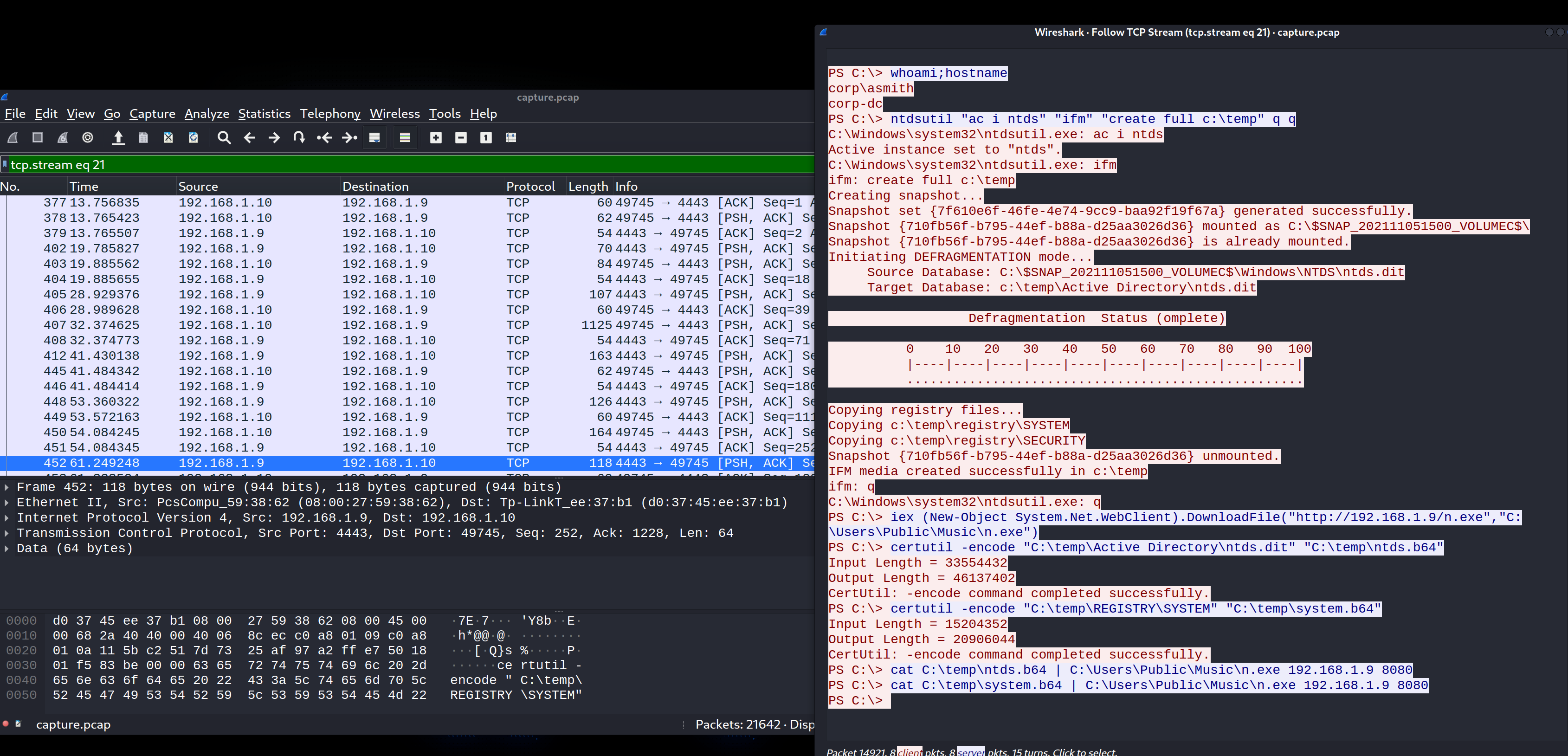The height and width of the screenshot is (756, 1568).
Task: Zoom in packet text with plus icon
Action: (436, 137)
